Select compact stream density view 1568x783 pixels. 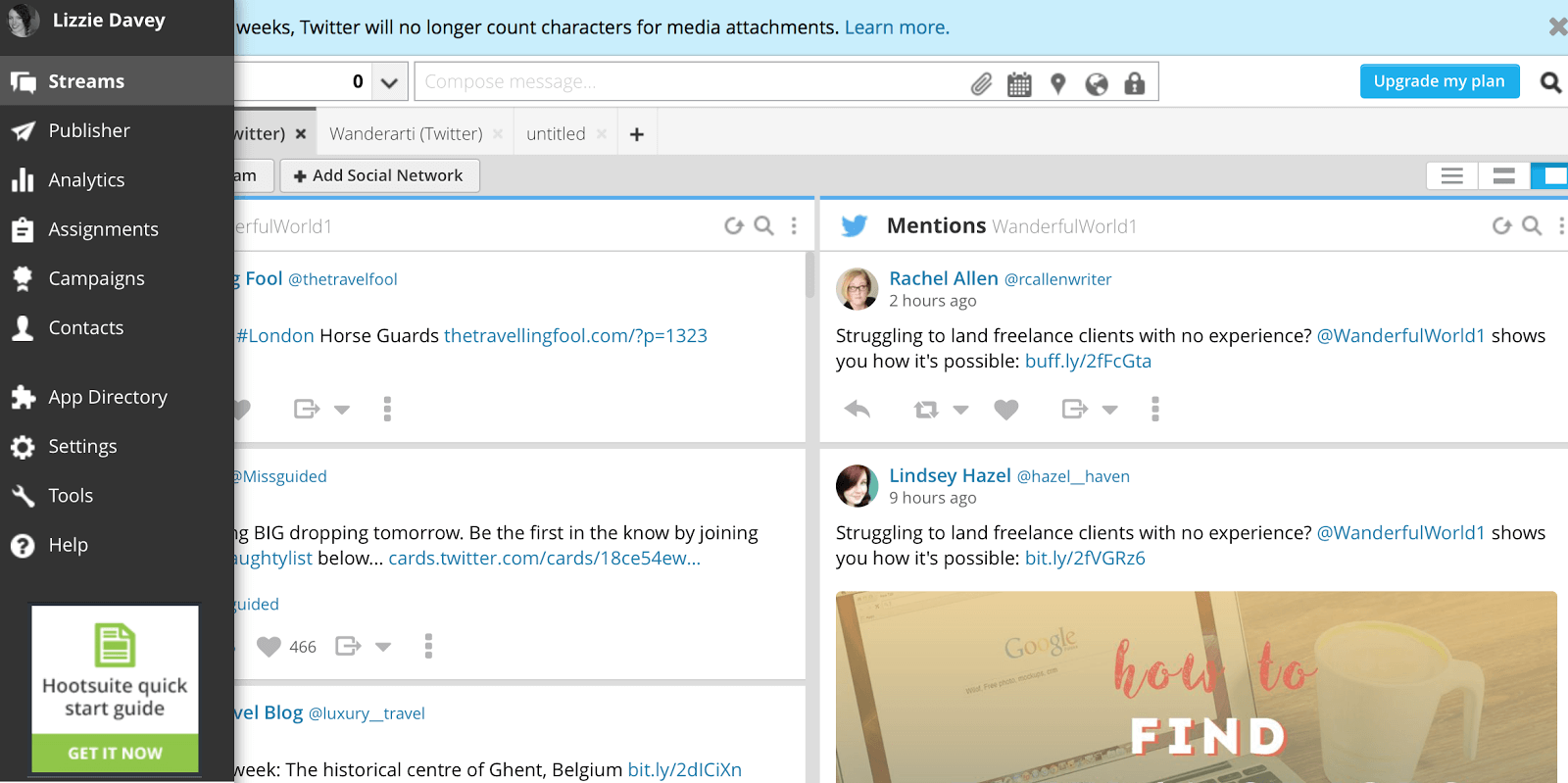(x=1451, y=176)
